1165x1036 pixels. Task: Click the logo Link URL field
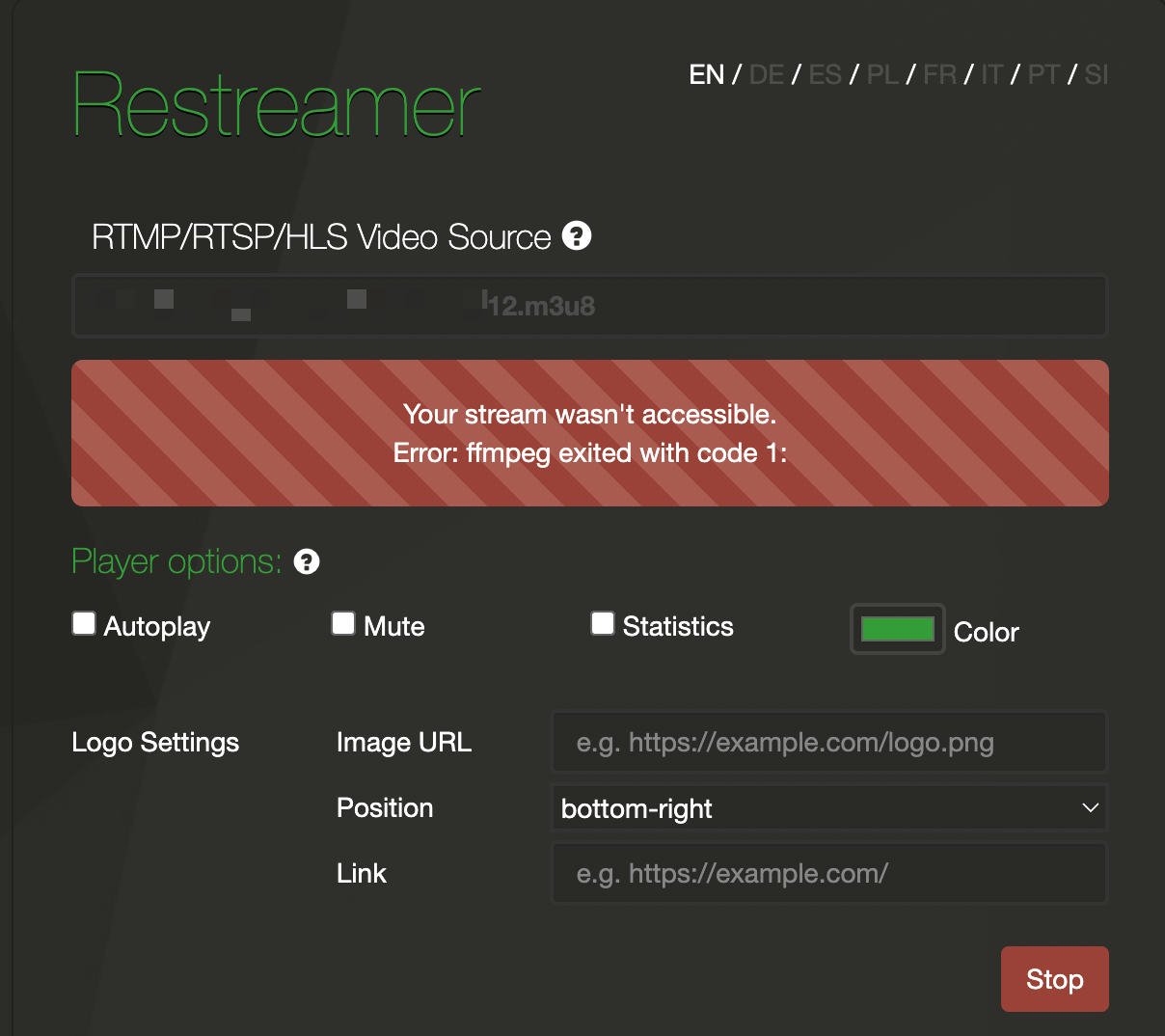tap(829, 873)
